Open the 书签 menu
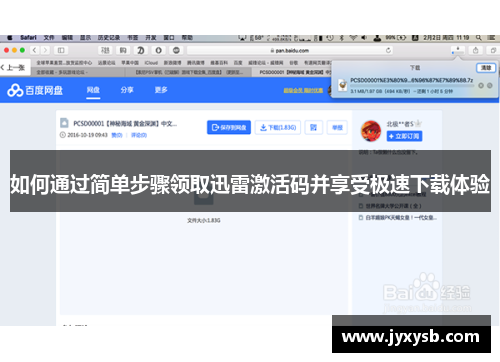Screen dimensions: 500x362 click(133, 38)
